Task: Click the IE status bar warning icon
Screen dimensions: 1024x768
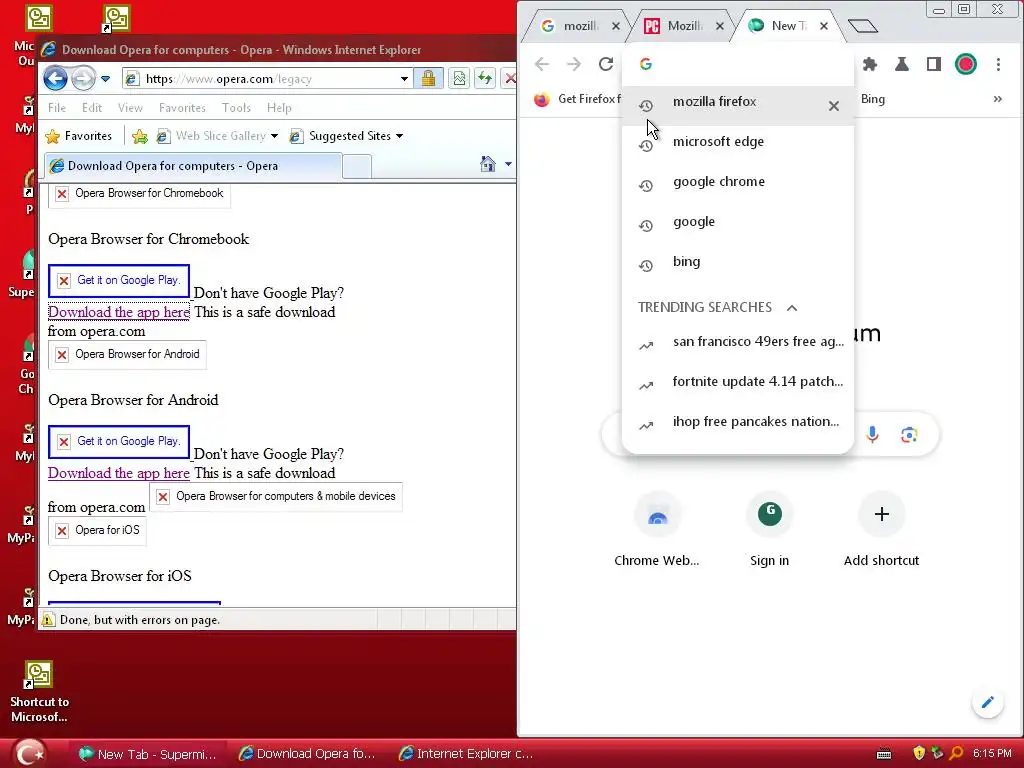Action: [x=48, y=620]
